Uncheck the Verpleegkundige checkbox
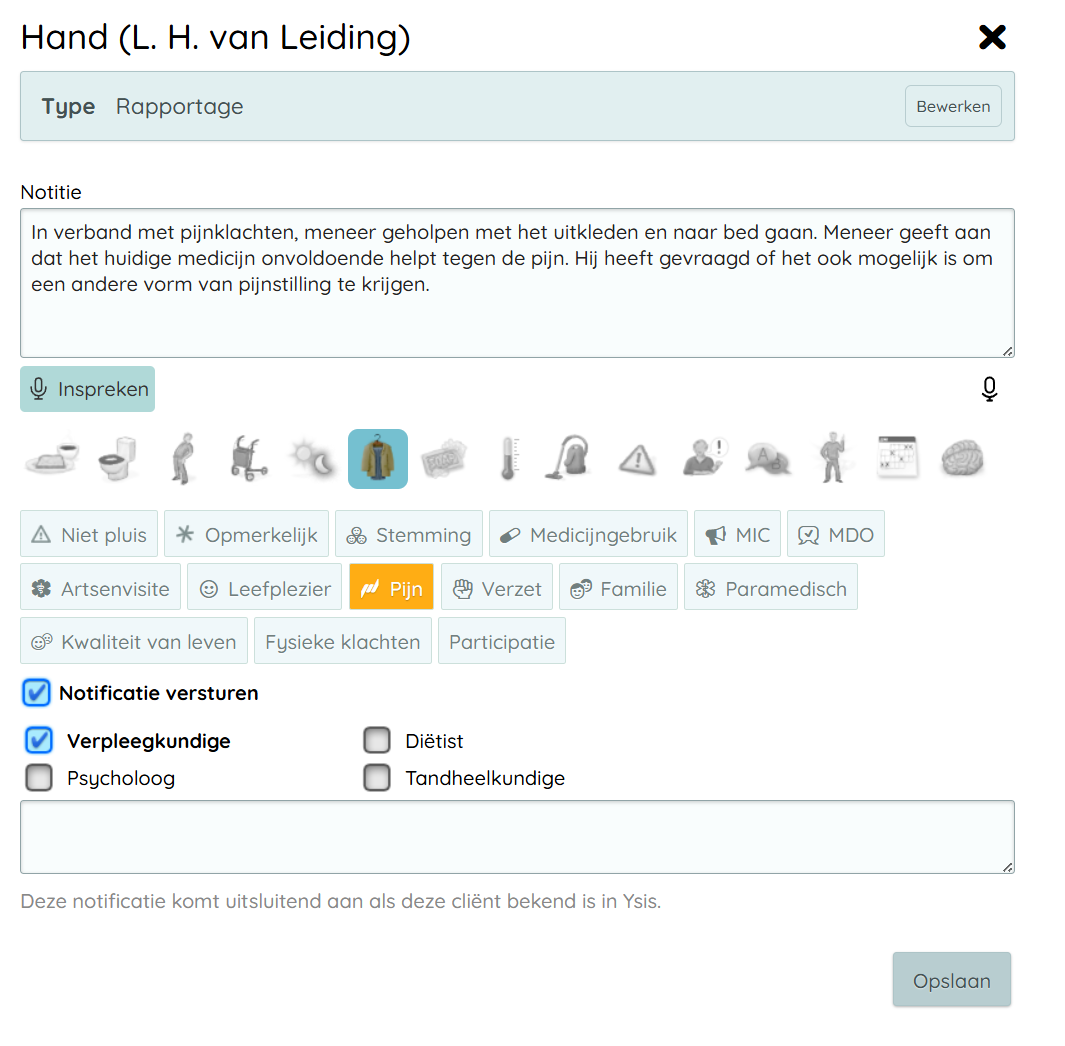 pyautogui.click(x=39, y=741)
